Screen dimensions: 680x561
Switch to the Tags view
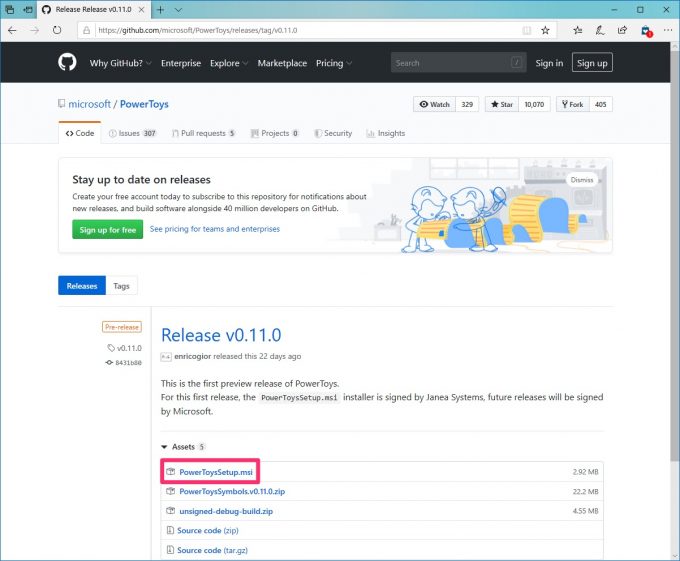(x=121, y=286)
